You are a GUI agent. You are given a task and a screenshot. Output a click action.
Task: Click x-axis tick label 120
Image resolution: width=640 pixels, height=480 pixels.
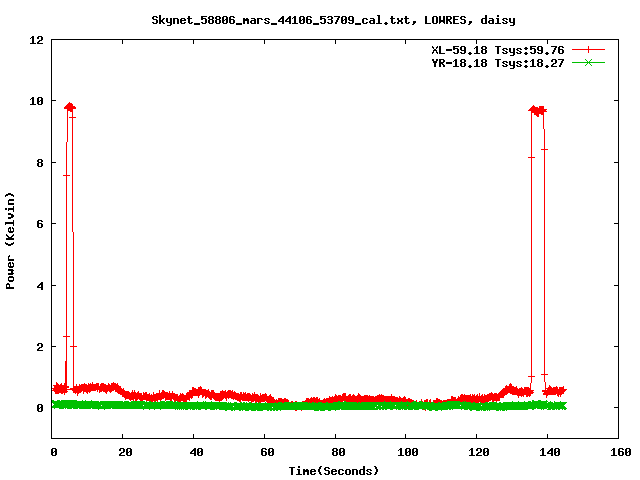(479, 452)
